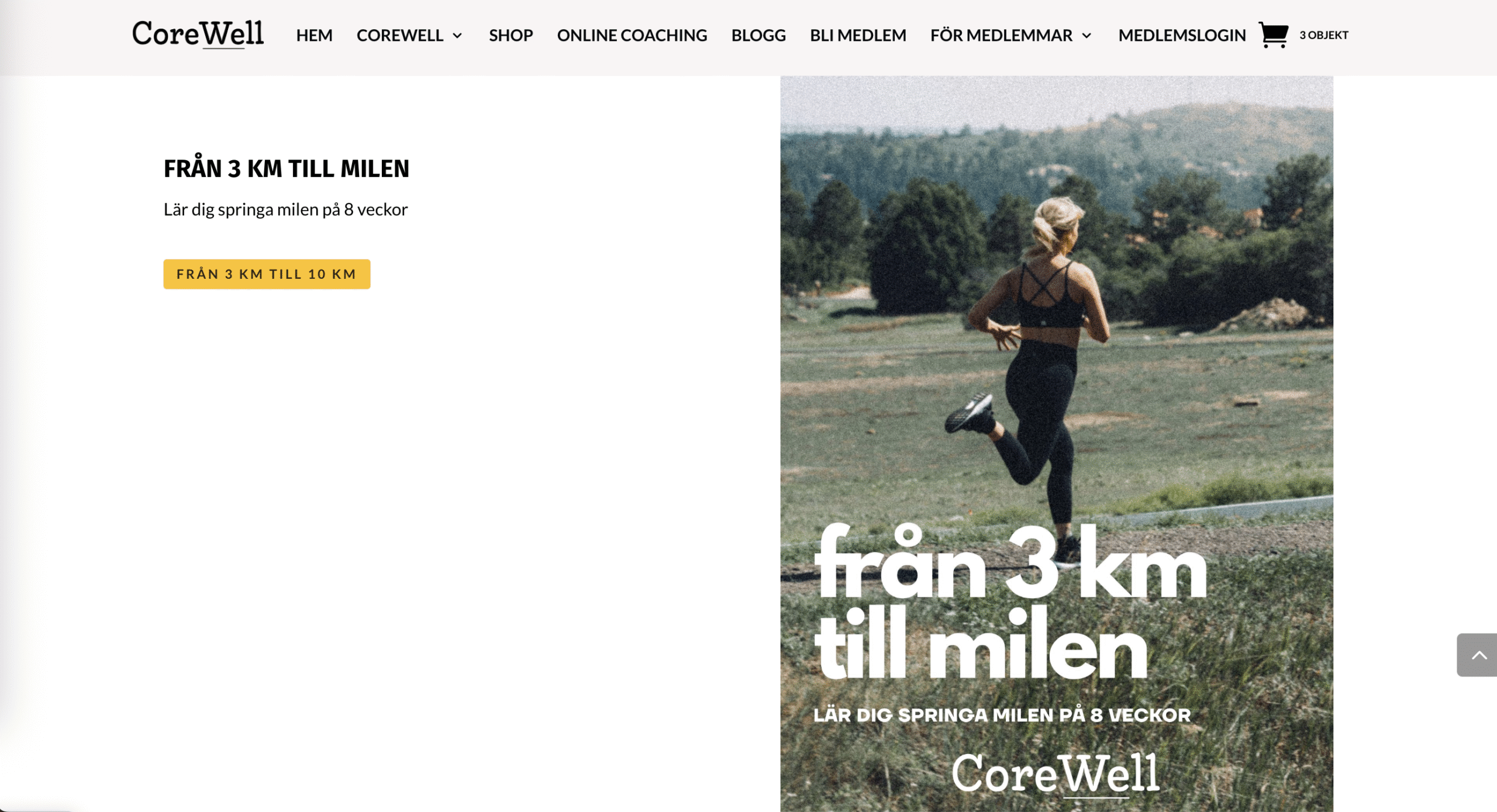Click the 3 OBJEKT cart text
Screen dimensions: 1497x812
click(x=1324, y=35)
